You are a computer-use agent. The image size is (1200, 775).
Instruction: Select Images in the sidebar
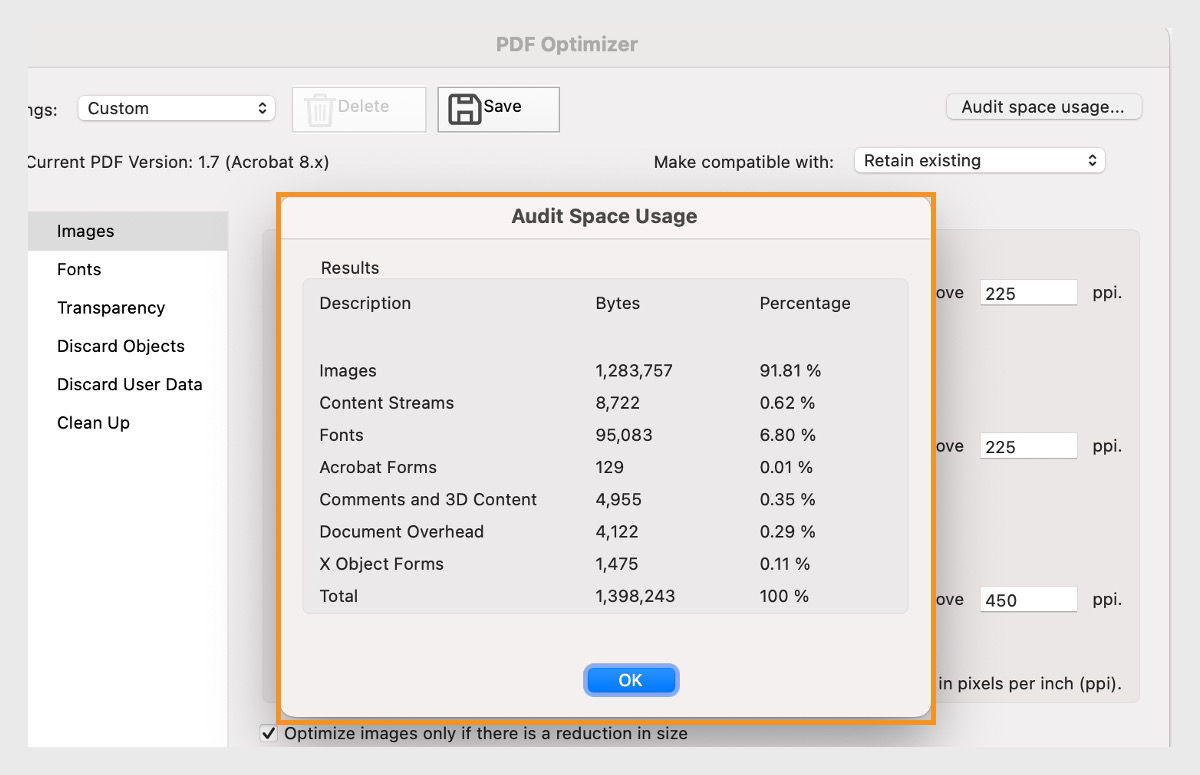pos(86,231)
